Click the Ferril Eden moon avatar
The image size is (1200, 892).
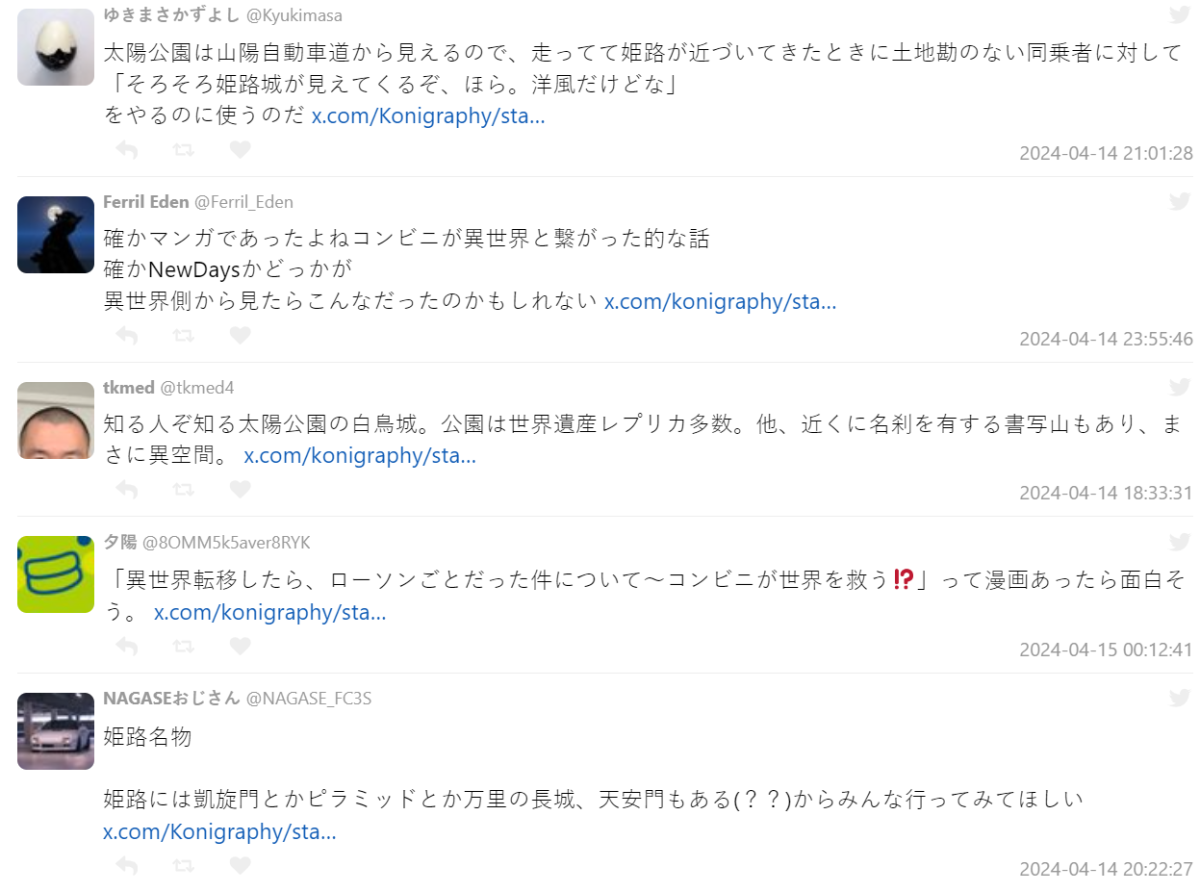pyautogui.click(x=56, y=234)
